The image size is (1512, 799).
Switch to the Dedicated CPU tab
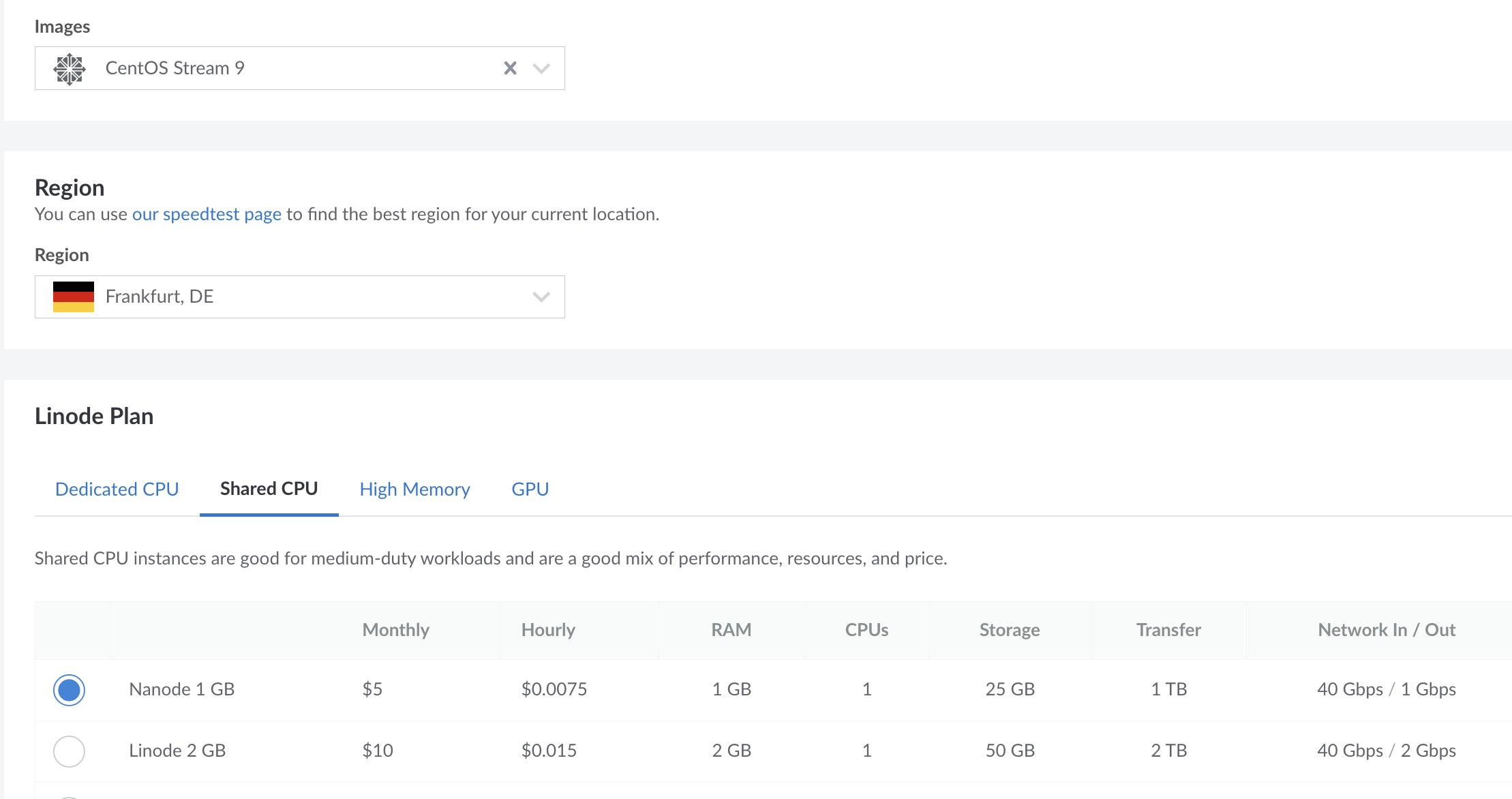(117, 489)
